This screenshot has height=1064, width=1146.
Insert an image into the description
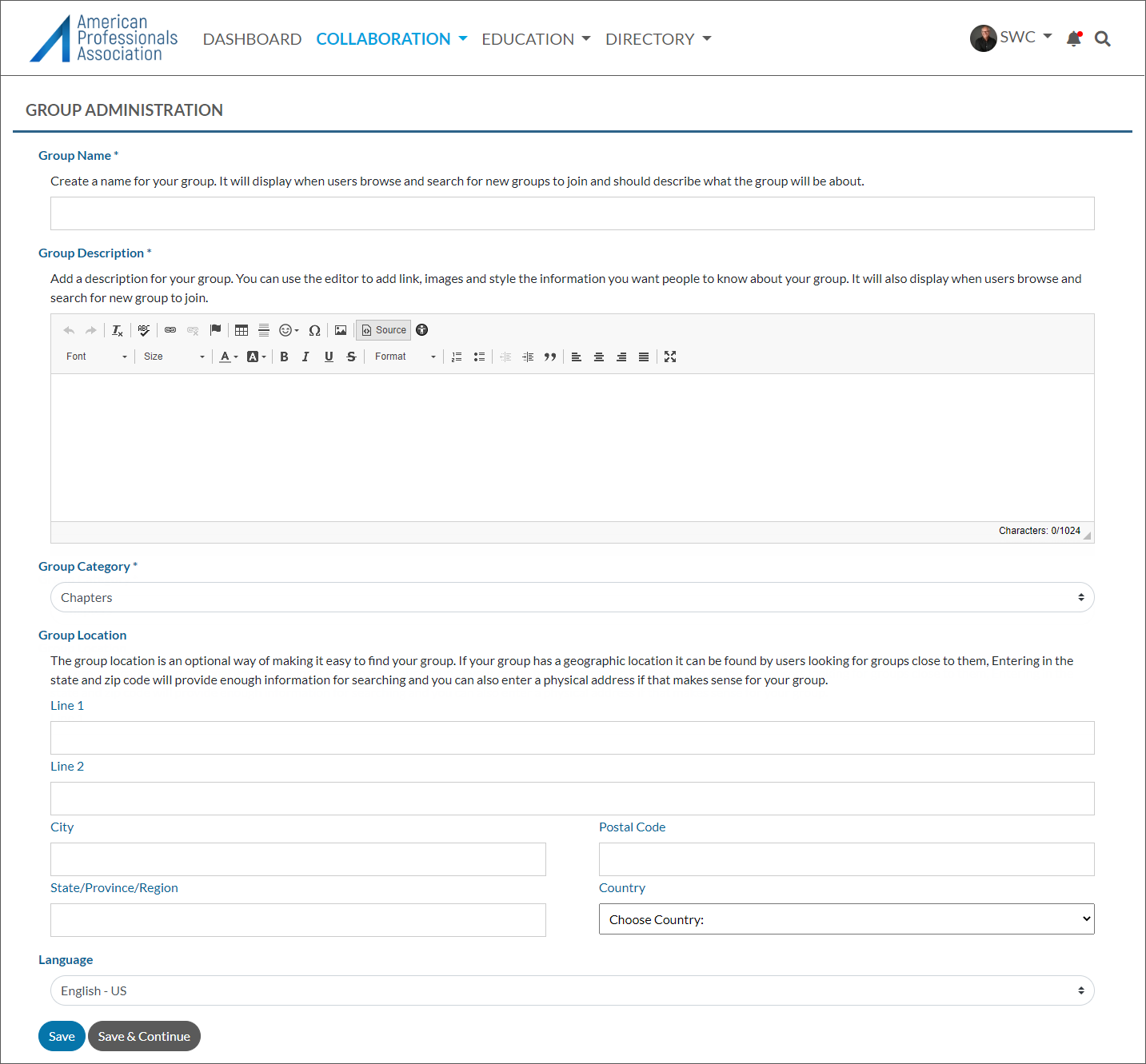pyautogui.click(x=341, y=330)
